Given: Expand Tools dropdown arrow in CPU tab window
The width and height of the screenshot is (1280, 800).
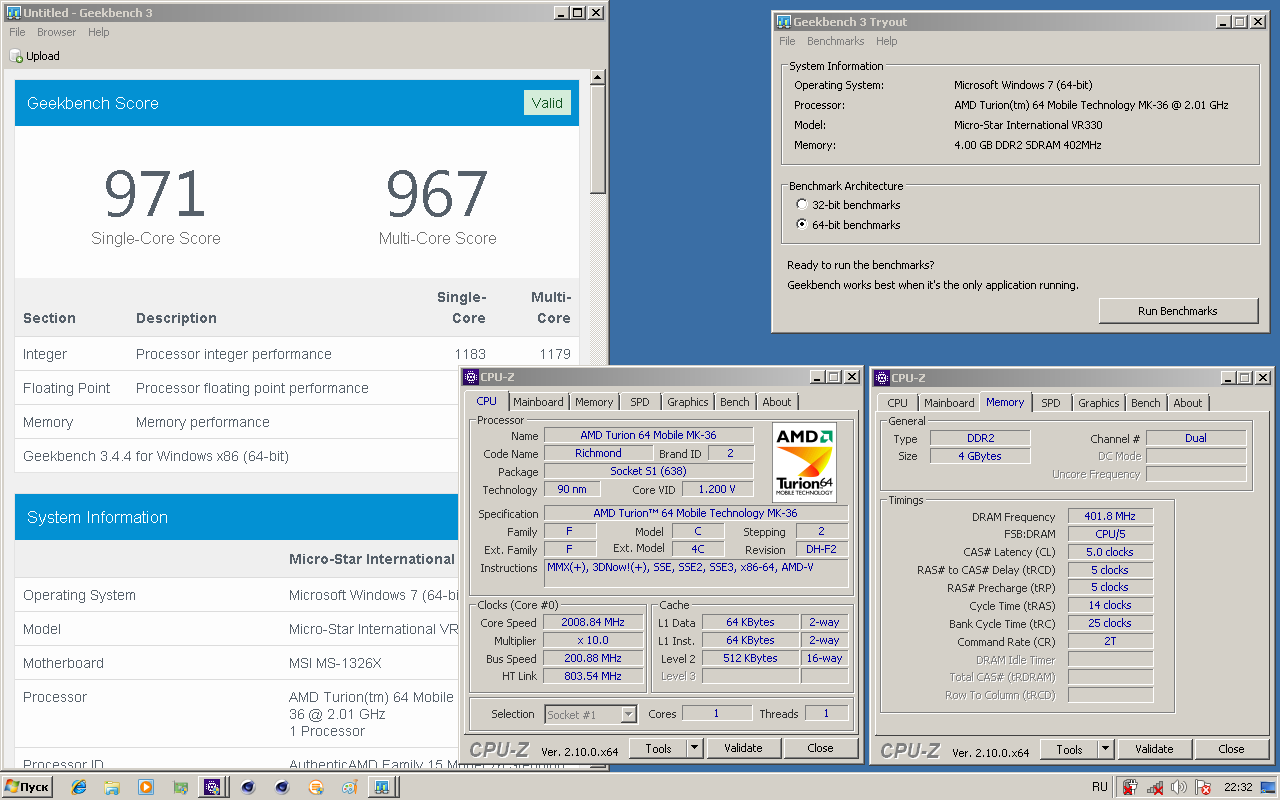Looking at the screenshot, I should (x=694, y=748).
